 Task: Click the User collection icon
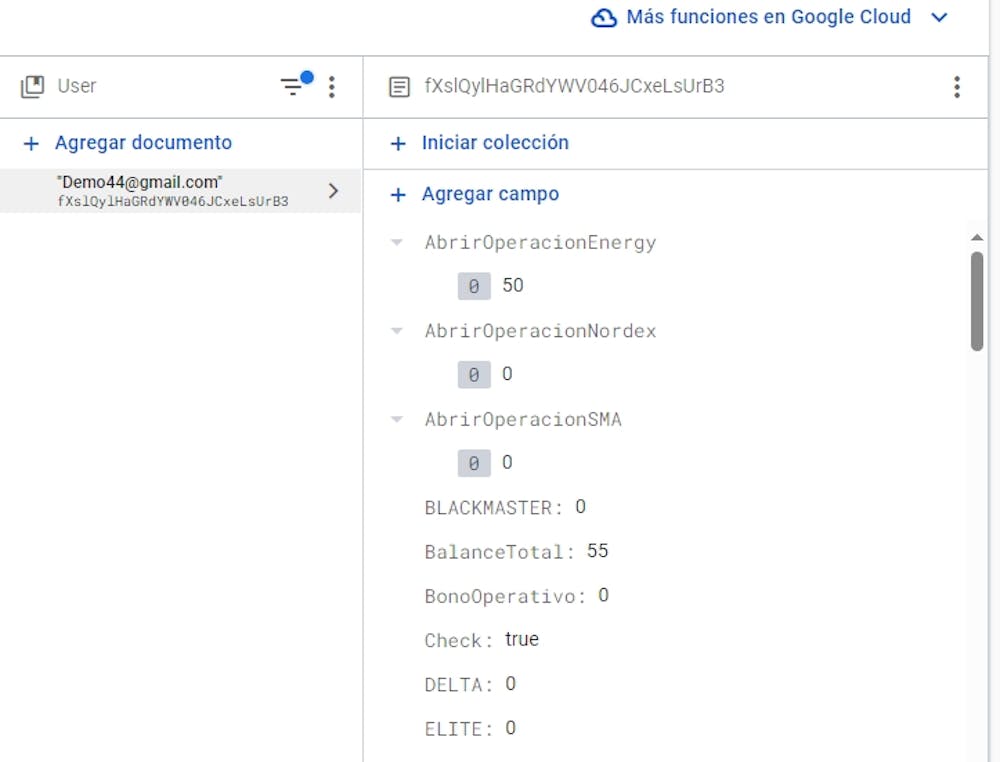33,87
